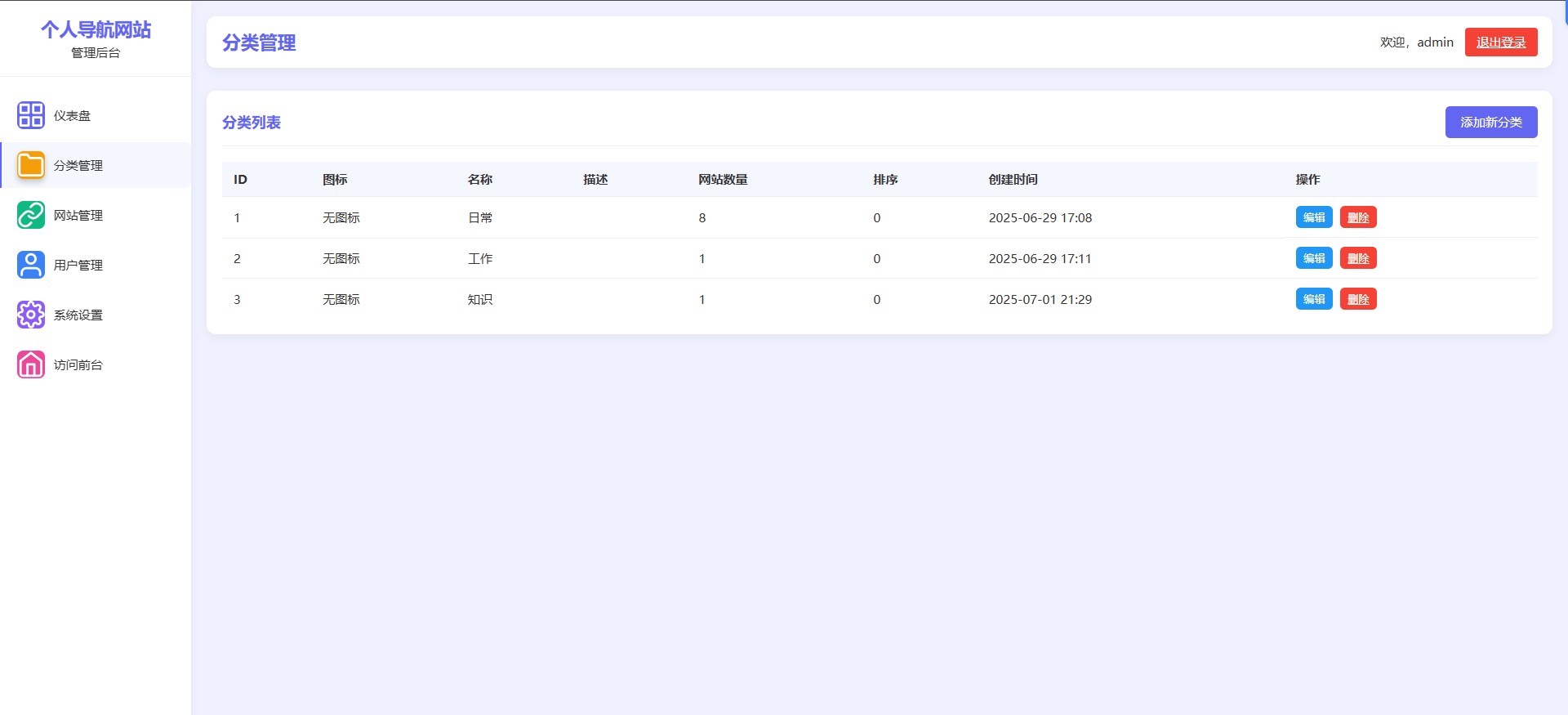
Task: Click the 日常 category name cell
Action: coord(480,218)
